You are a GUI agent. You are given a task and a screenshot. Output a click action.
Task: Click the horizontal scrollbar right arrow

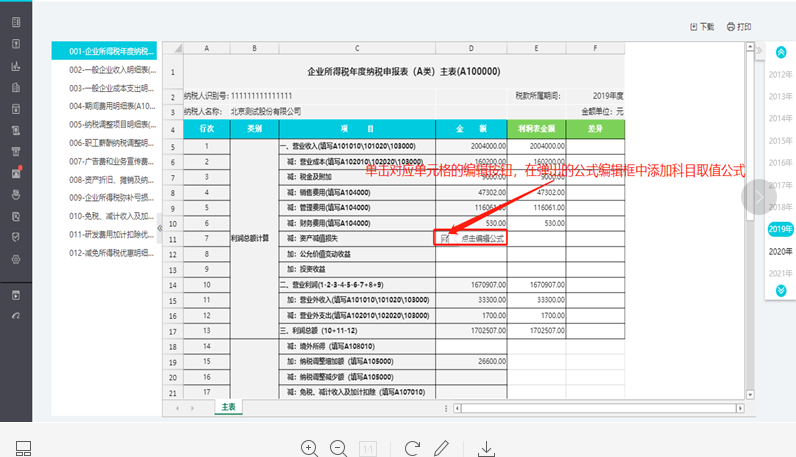pos(740,408)
